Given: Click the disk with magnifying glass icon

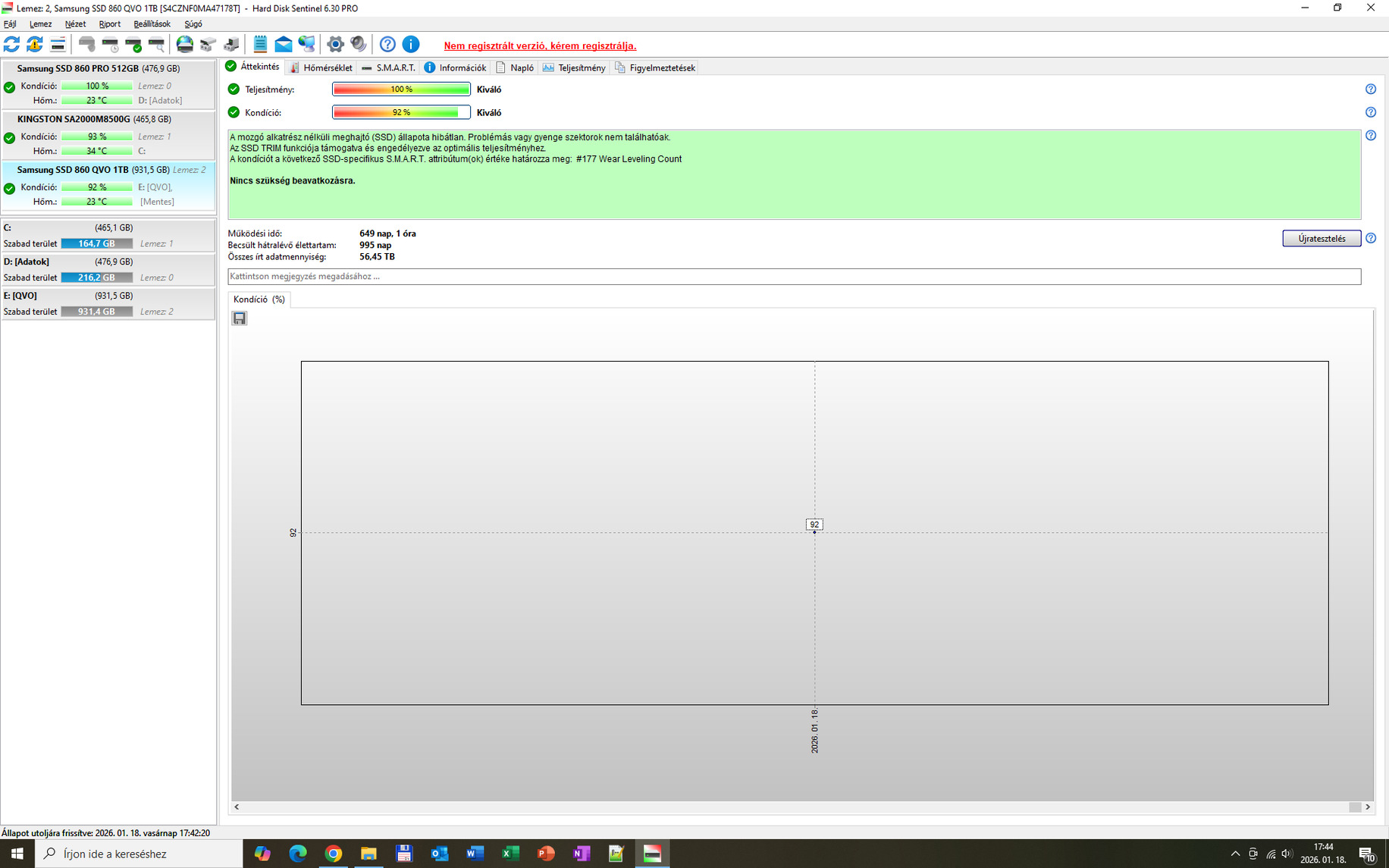Looking at the screenshot, I should tap(156, 44).
